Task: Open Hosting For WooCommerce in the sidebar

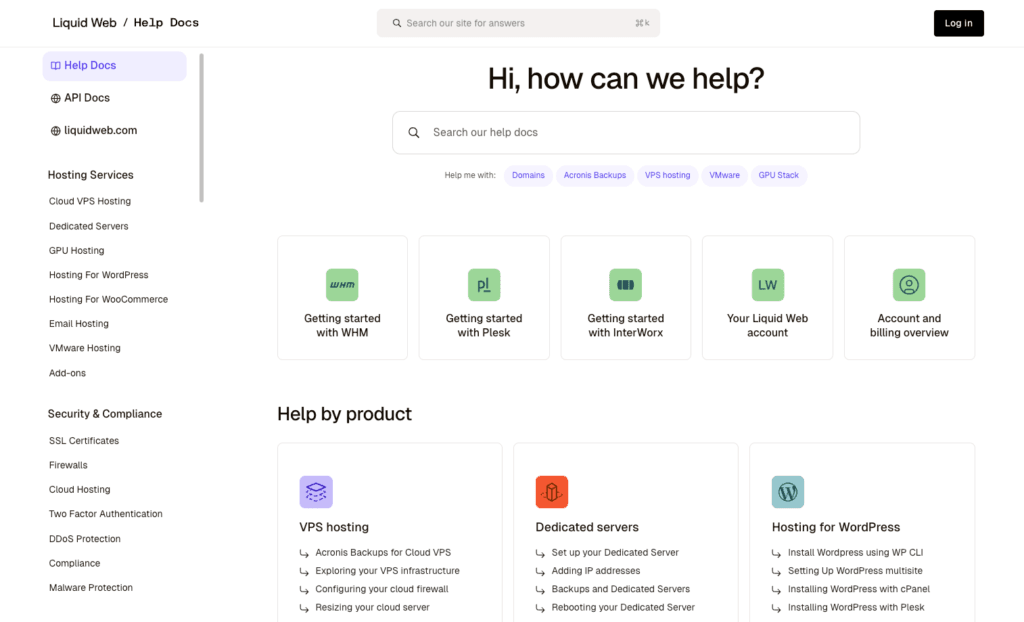Action: click(x=108, y=299)
